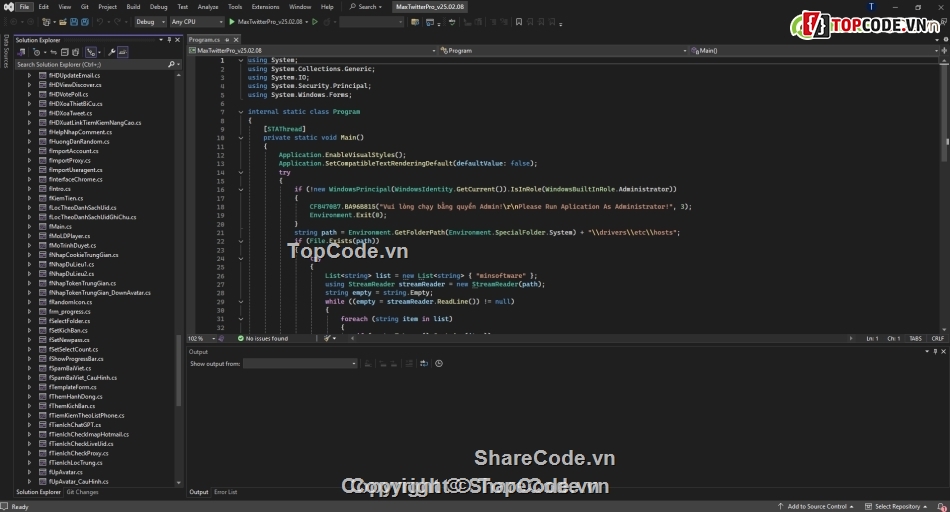
Task: Click the Preview Selected Items icon
Action: tap(123, 52)
